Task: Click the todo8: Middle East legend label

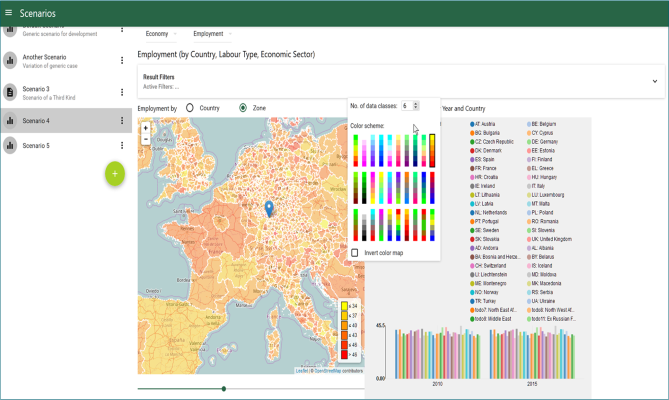Action: [493, 319]
